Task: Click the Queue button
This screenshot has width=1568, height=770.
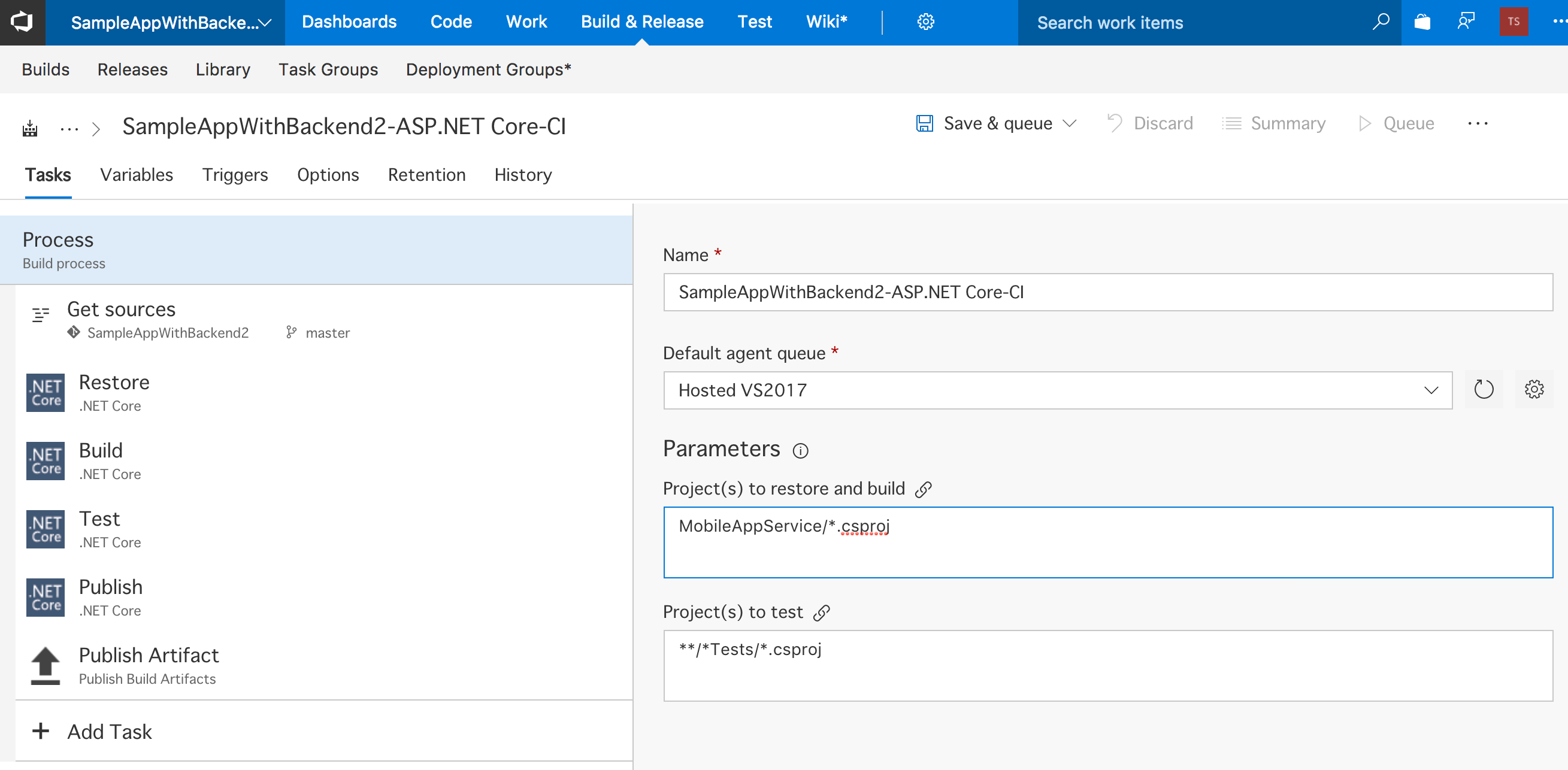Action: click(1396, 123)
